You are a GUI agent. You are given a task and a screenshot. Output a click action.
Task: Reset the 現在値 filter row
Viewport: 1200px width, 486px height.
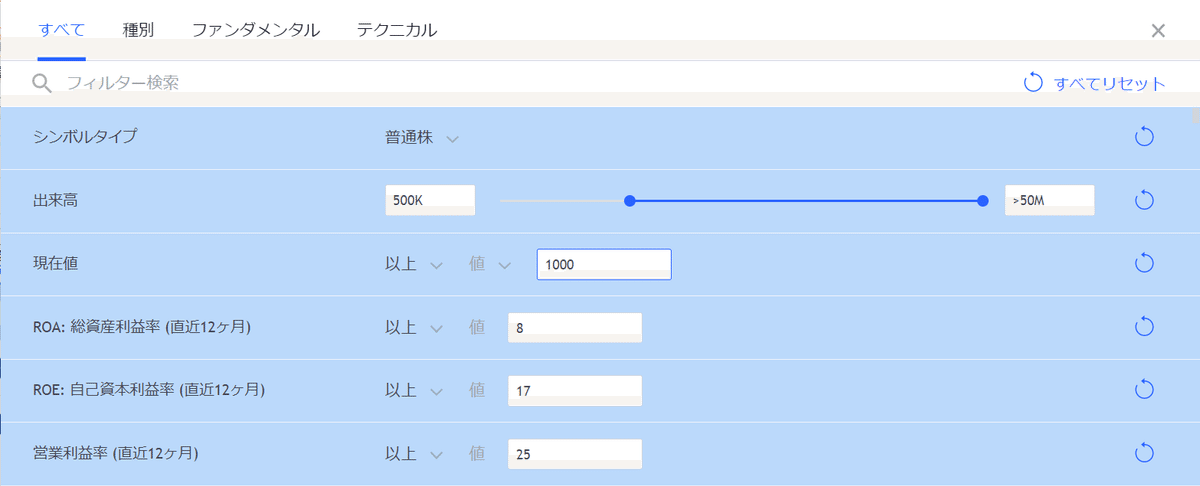1145,263
